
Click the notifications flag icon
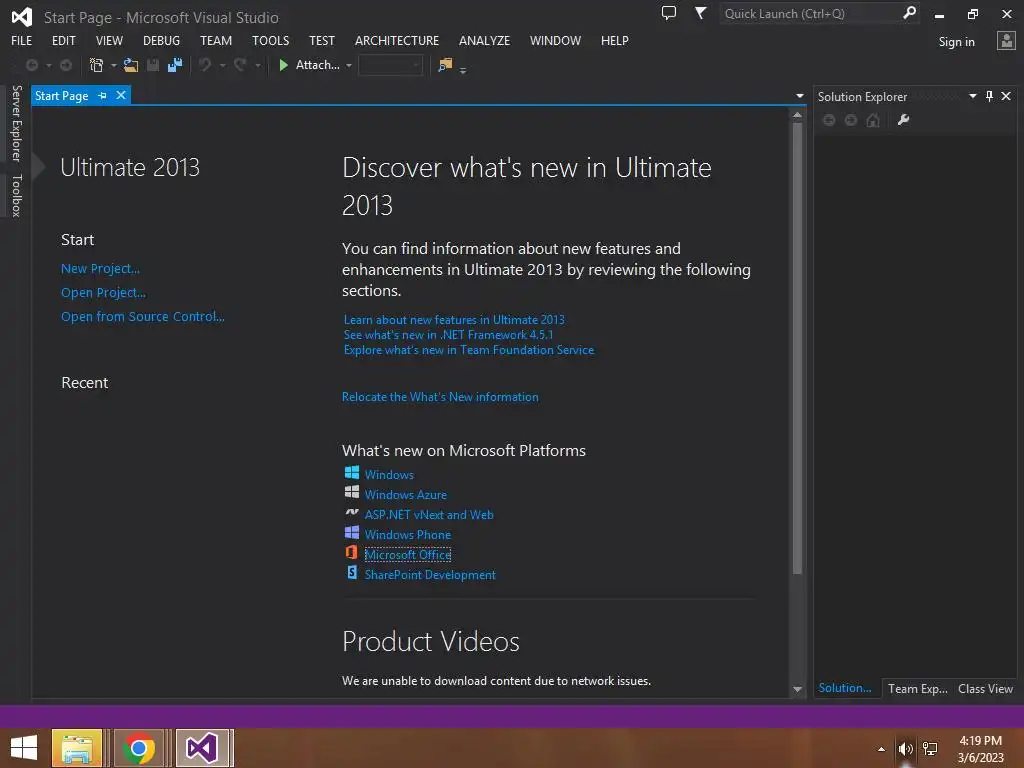[700, 13]
